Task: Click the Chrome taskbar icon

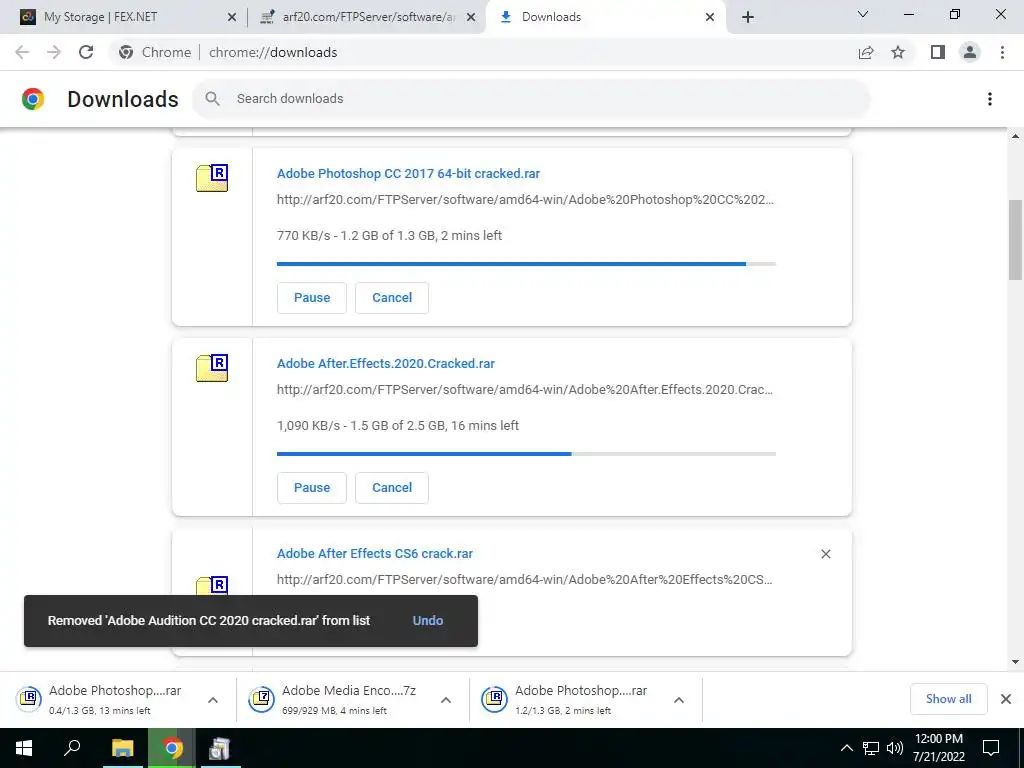Action: coord(172,748)
